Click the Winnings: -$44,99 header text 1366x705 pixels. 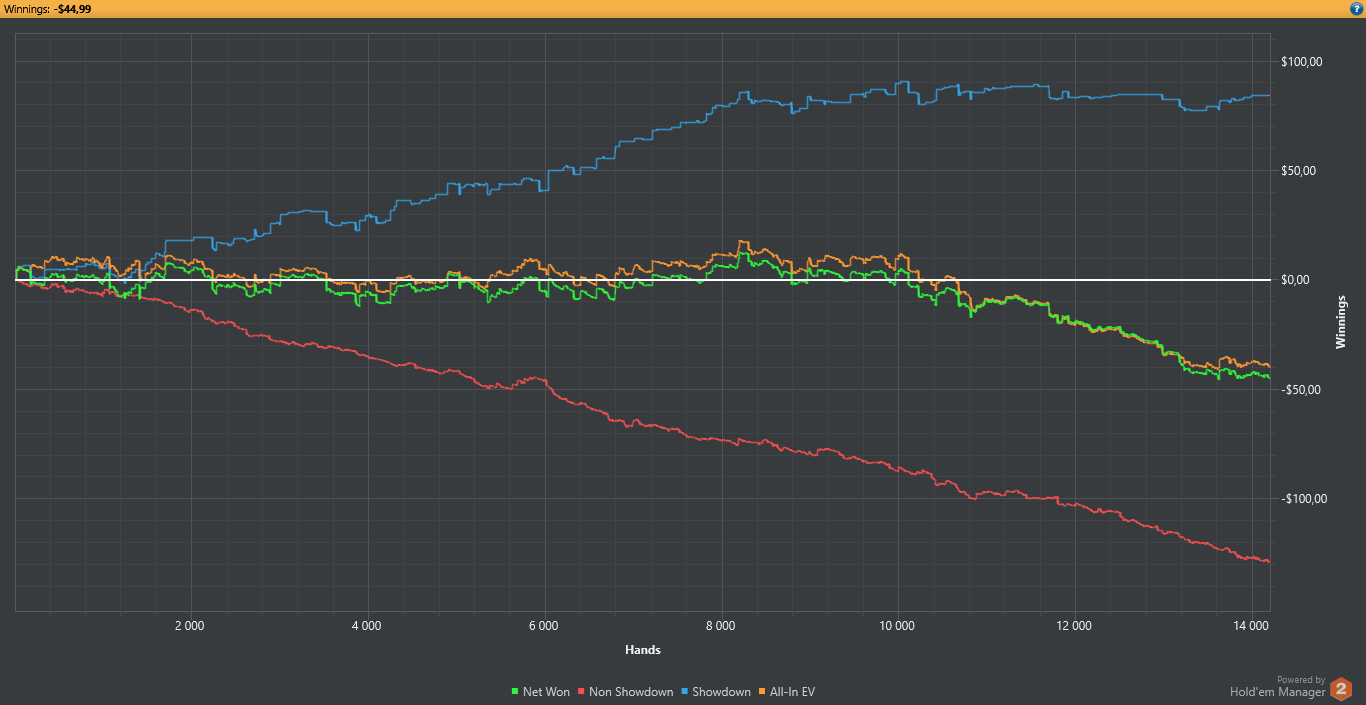tap(47, 9)
